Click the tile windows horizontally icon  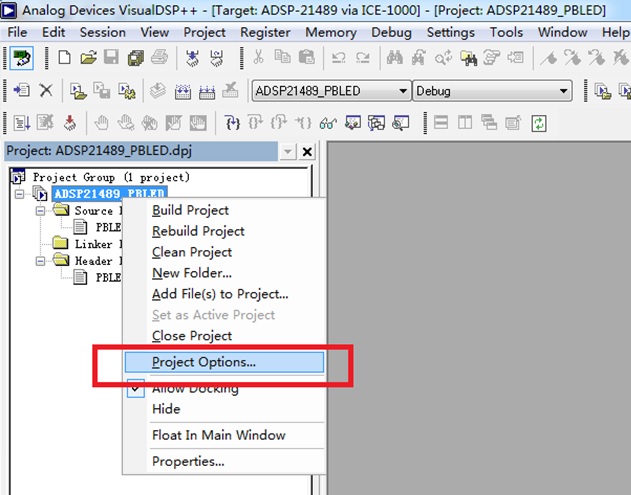pyautogui.click(x=441, y=123)
